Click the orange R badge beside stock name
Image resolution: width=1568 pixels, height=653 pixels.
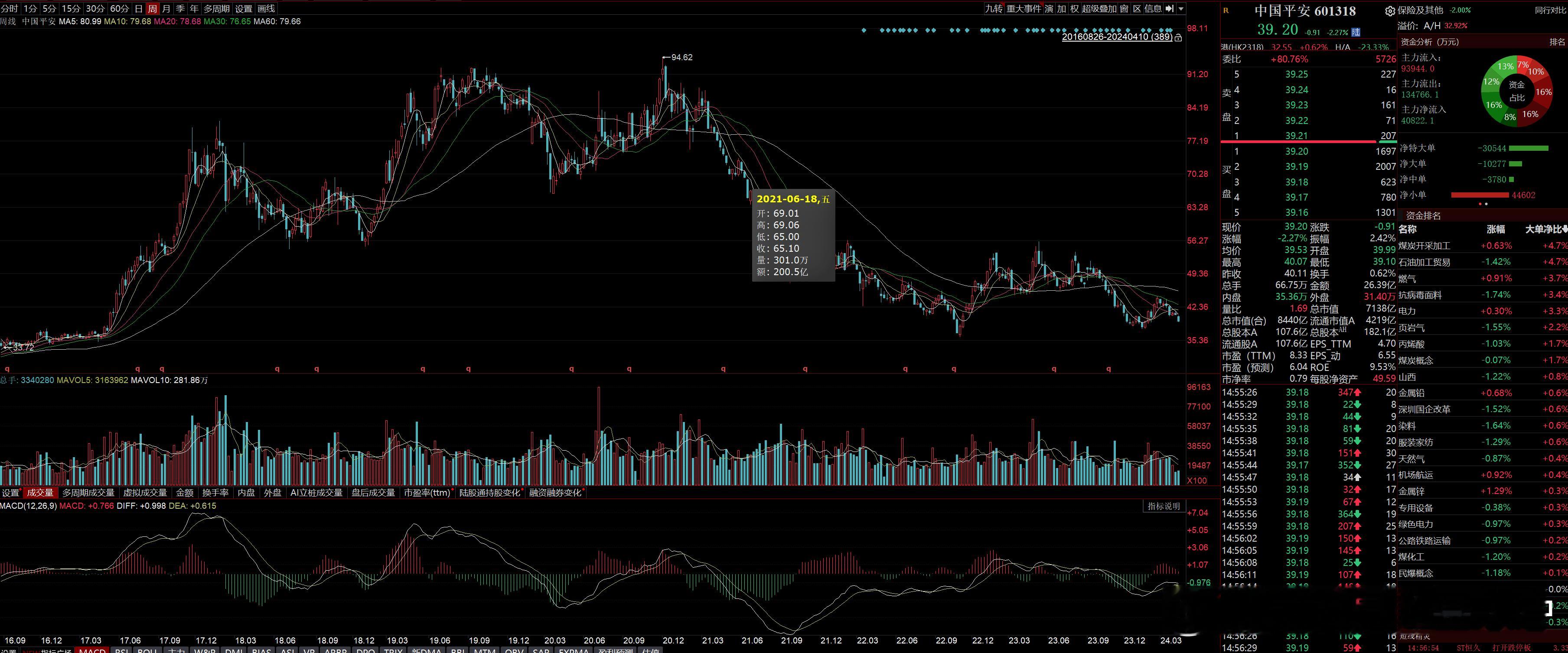click(x=1226, y=10)
